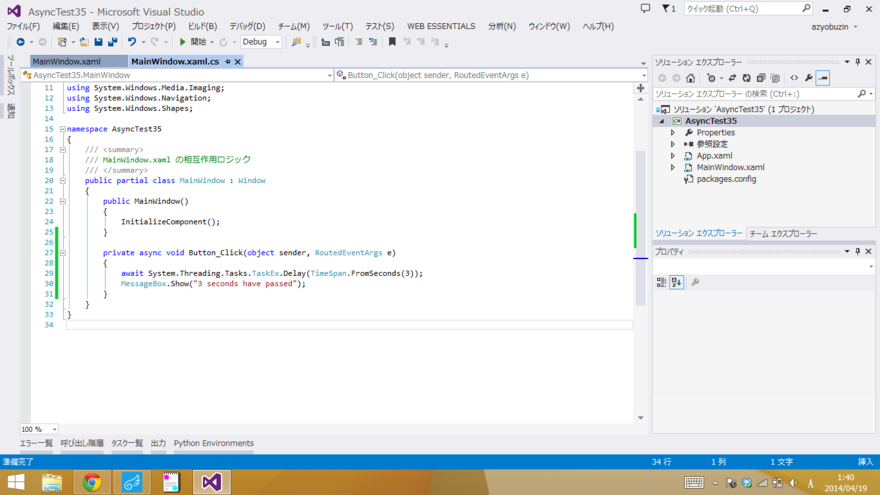Screen dimensions: 880x495
Task: Open the ファイル(F) menu
Action: coord(23,26)
